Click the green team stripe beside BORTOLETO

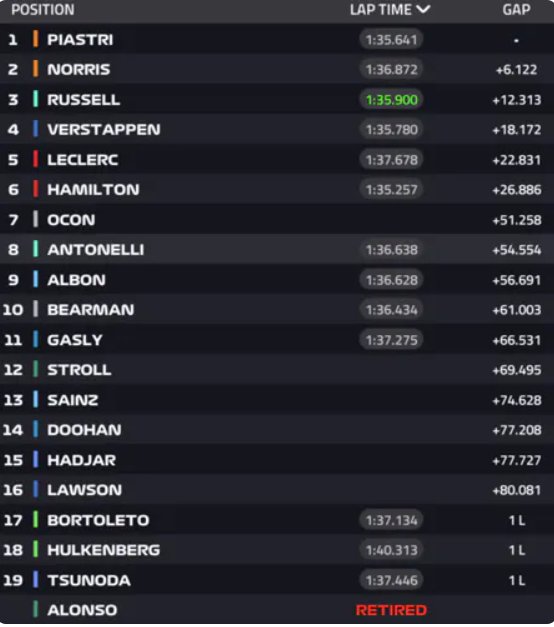[36, 520]
